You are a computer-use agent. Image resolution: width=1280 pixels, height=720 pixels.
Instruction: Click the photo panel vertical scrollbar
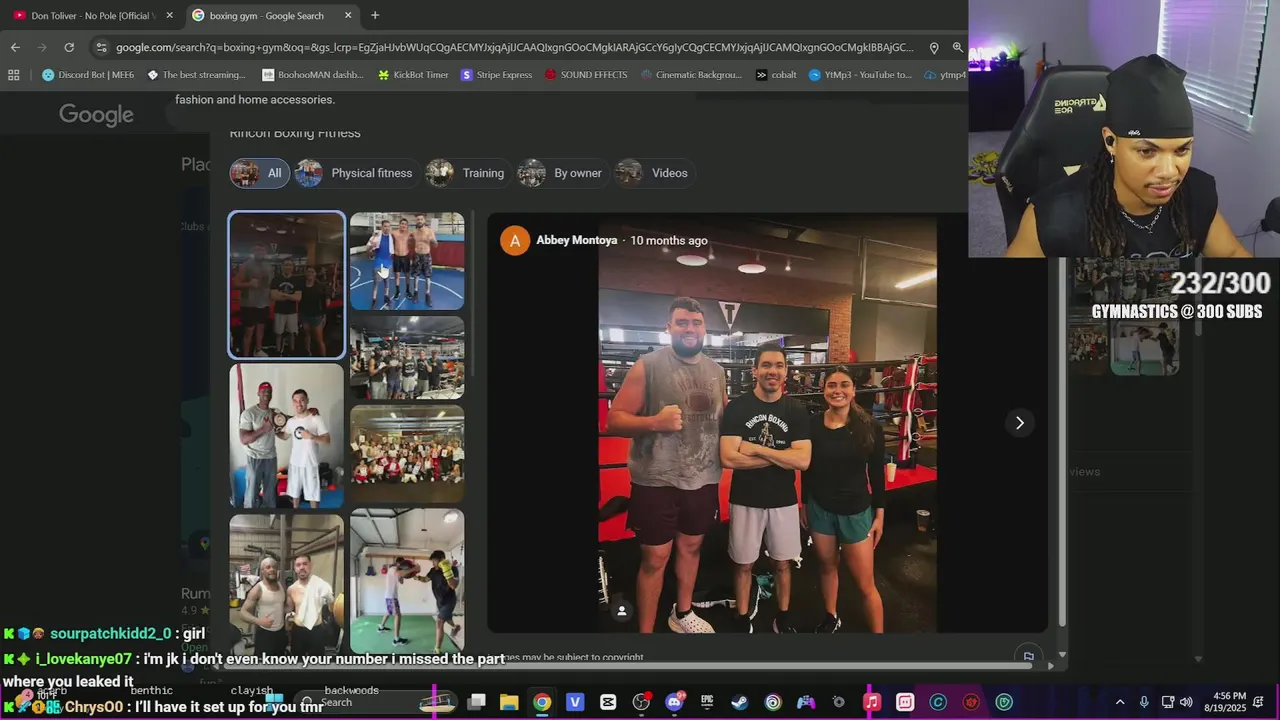coord(1061,440)
